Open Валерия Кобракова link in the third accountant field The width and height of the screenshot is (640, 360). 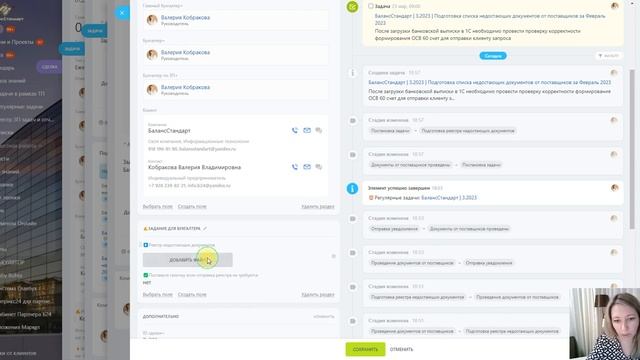(x=185, y=87)
